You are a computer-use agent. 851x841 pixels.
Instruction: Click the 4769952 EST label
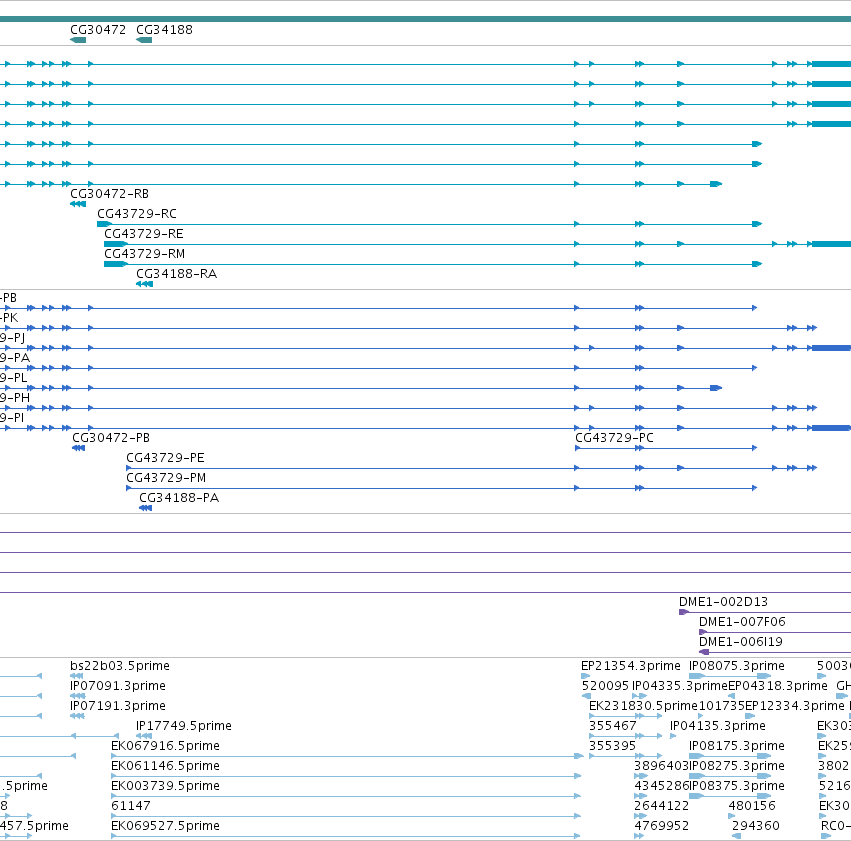tap(661, 826)
